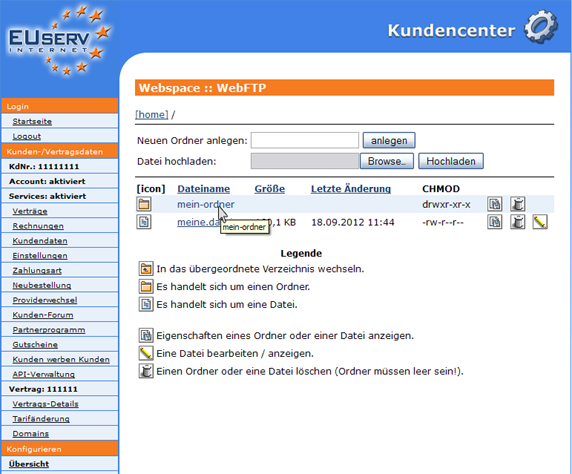Click the file legend icon

(x=146, y=304)
